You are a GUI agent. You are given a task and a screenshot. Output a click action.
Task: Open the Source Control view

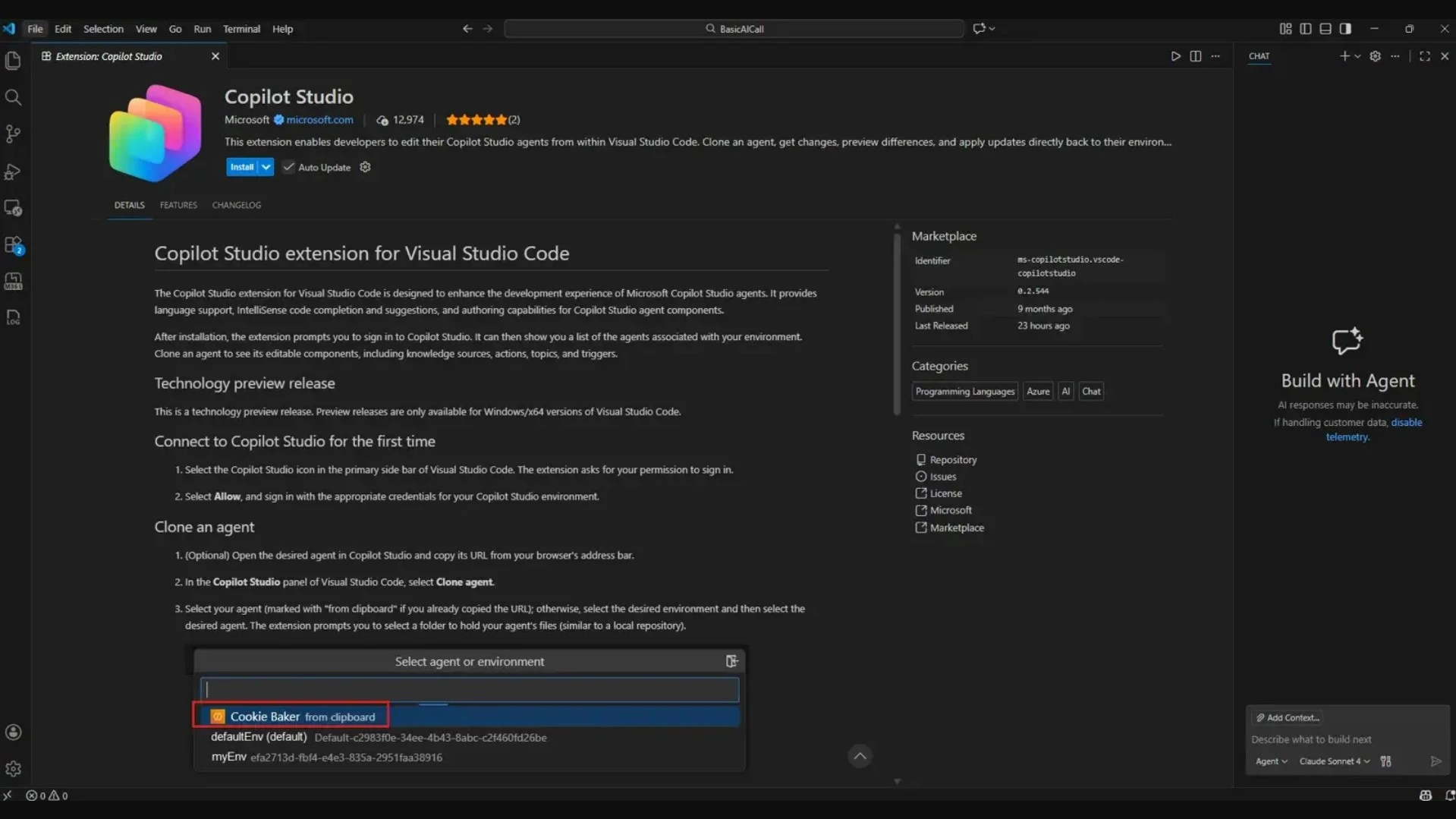[13, 134]
